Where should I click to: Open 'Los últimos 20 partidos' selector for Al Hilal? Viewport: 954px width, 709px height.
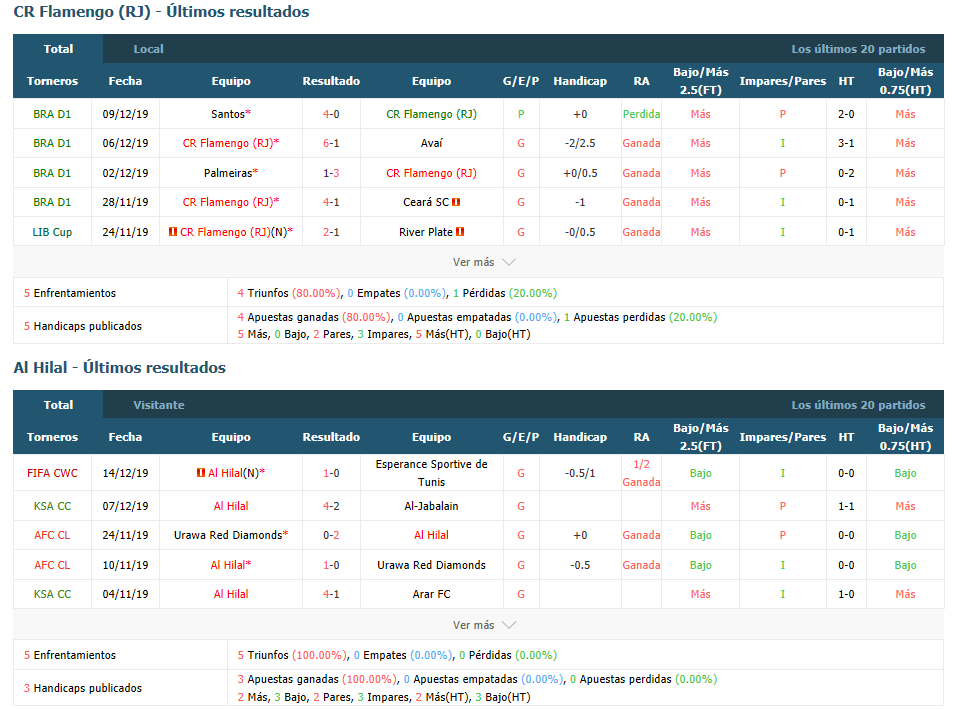pos(858,405)
